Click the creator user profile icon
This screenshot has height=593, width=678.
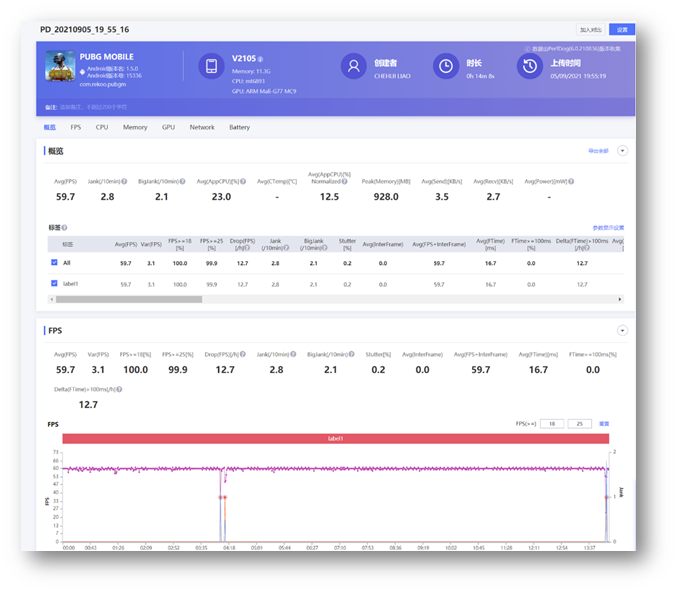click(352, 66)
